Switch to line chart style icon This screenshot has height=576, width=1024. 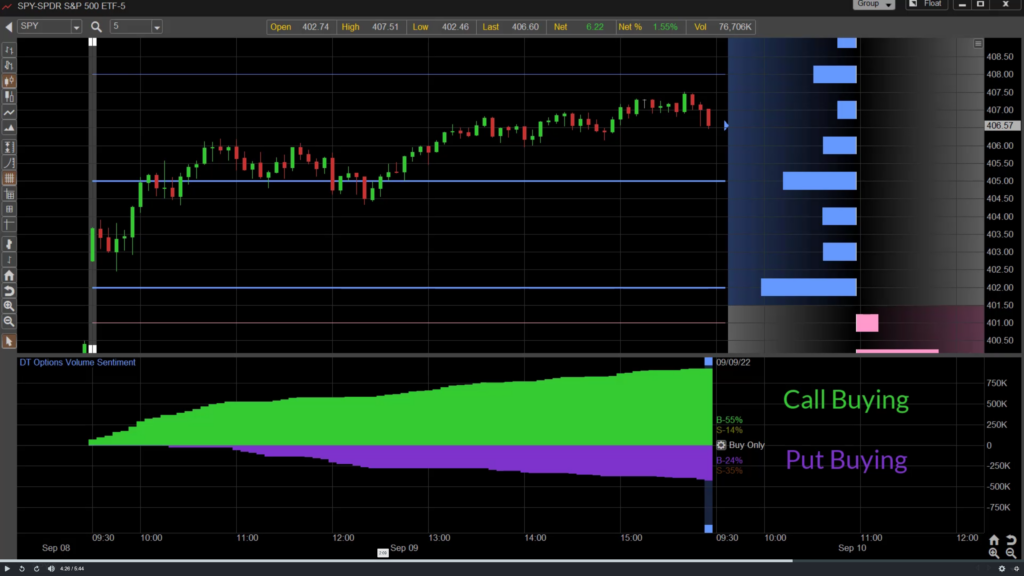(9, 112)
